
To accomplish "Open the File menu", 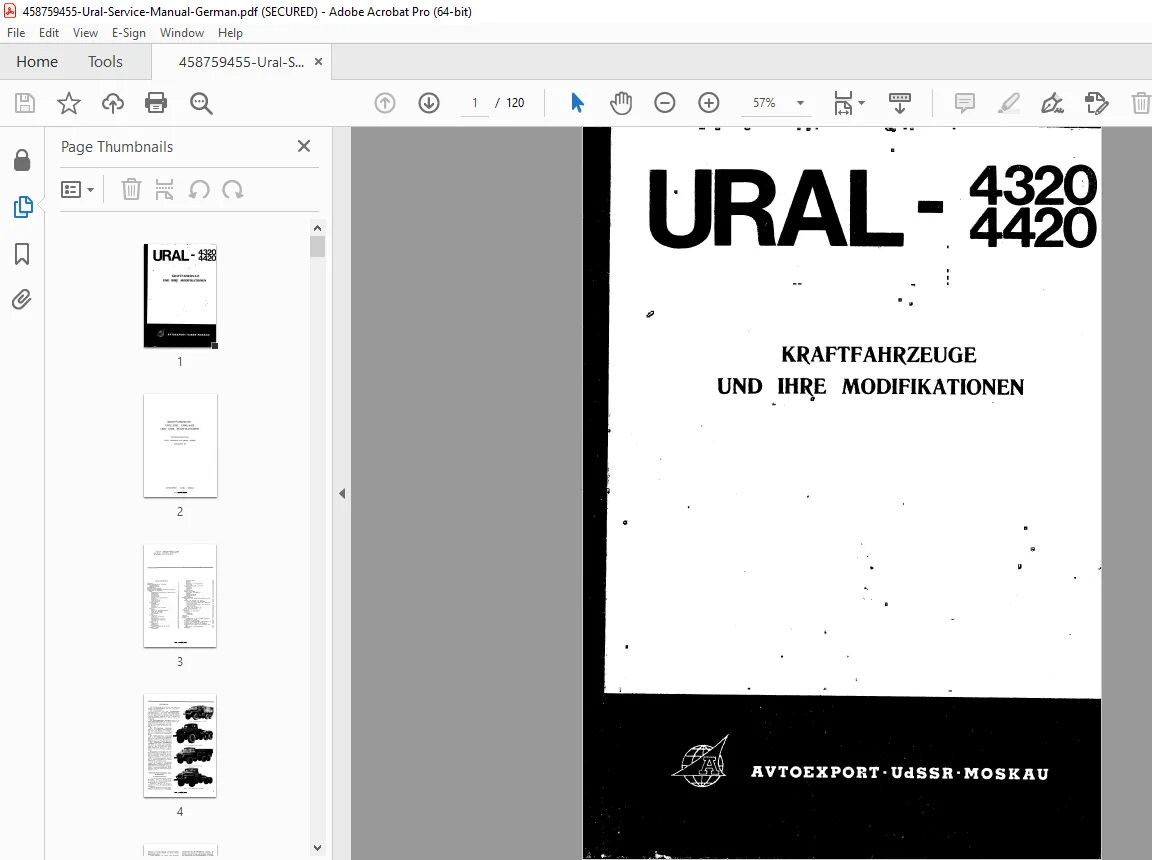I will tap(16, 33).
